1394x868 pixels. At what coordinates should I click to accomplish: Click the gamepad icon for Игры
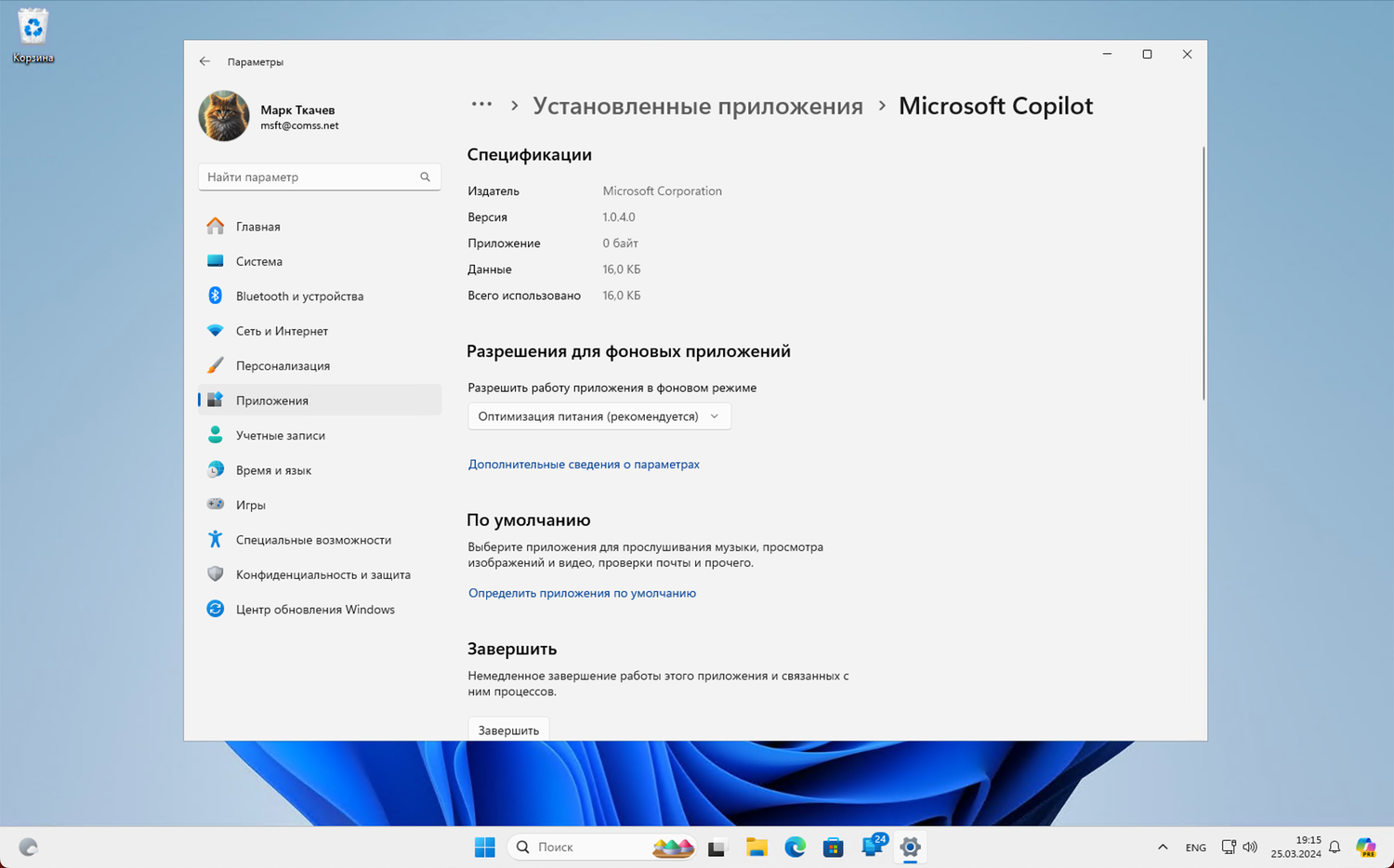(x=216, y=505)
